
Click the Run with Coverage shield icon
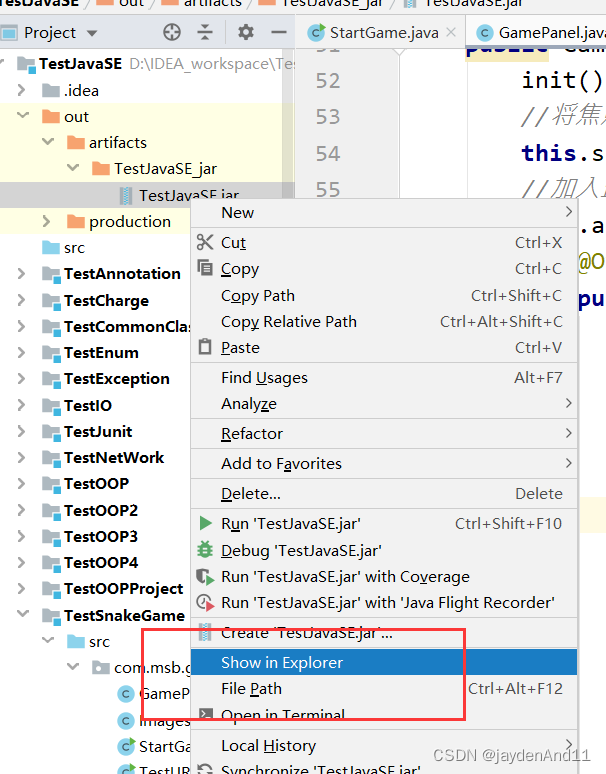click(x=205, y=577)
